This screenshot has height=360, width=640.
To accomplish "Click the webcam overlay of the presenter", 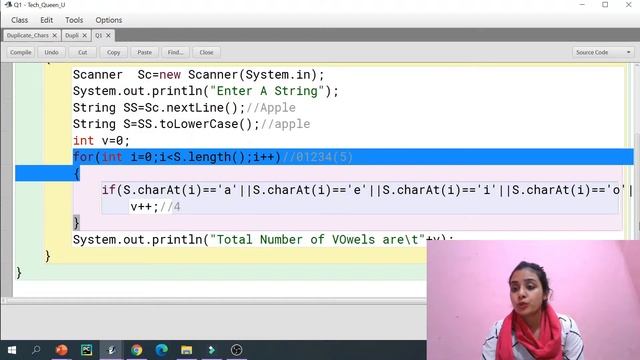I will 533,300.
